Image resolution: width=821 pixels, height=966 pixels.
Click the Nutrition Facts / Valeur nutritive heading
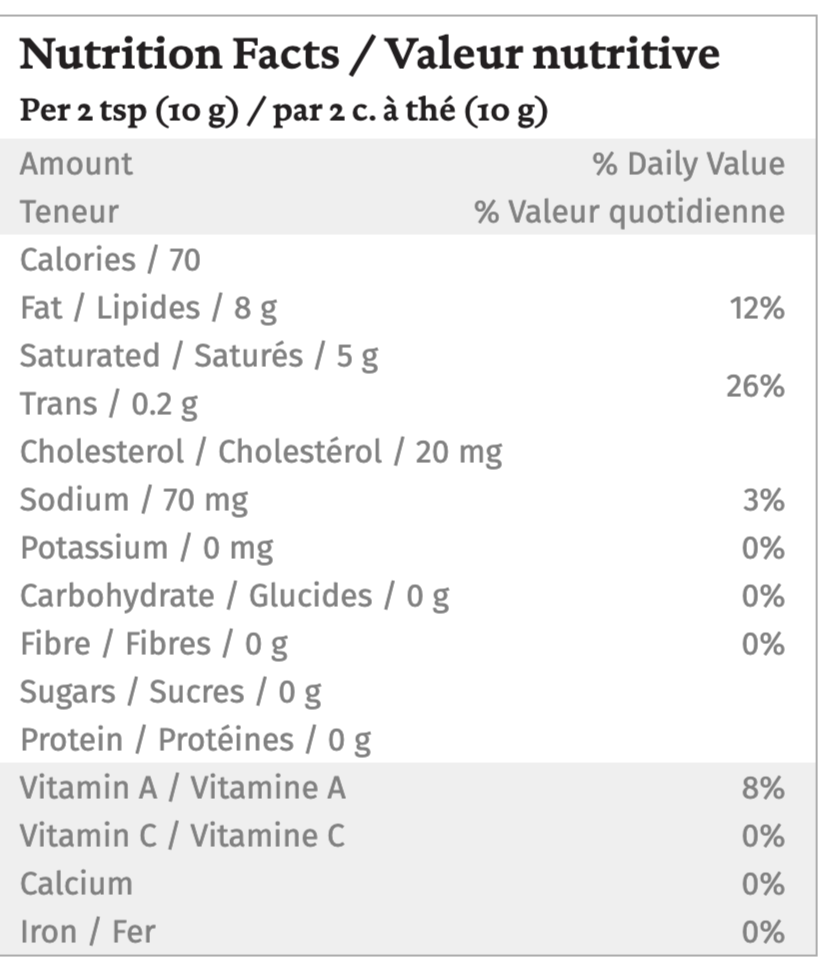click(x=369, y=55)
